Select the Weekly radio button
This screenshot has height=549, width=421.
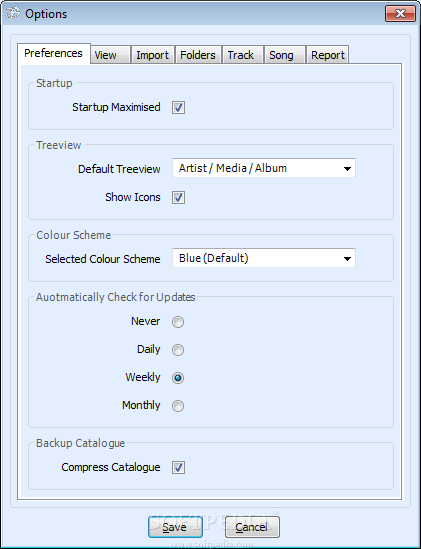coord(178,378)
